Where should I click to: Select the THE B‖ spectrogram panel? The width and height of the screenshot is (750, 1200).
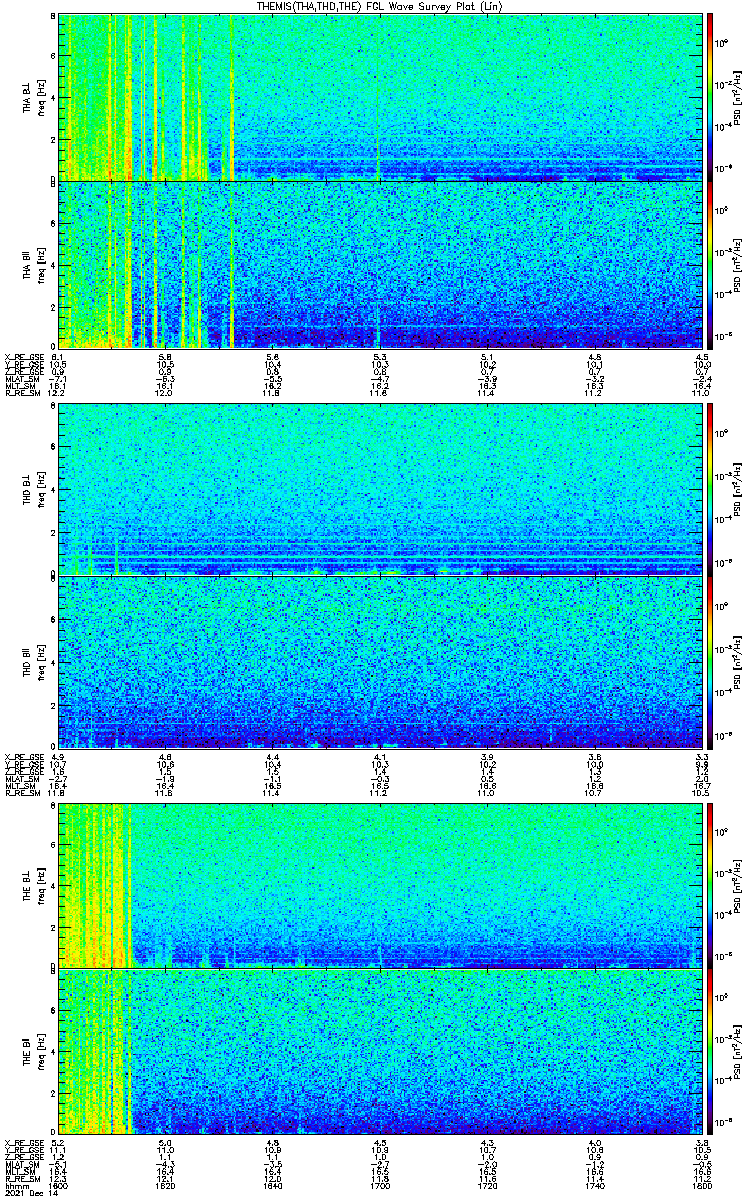pos(380,1051)
